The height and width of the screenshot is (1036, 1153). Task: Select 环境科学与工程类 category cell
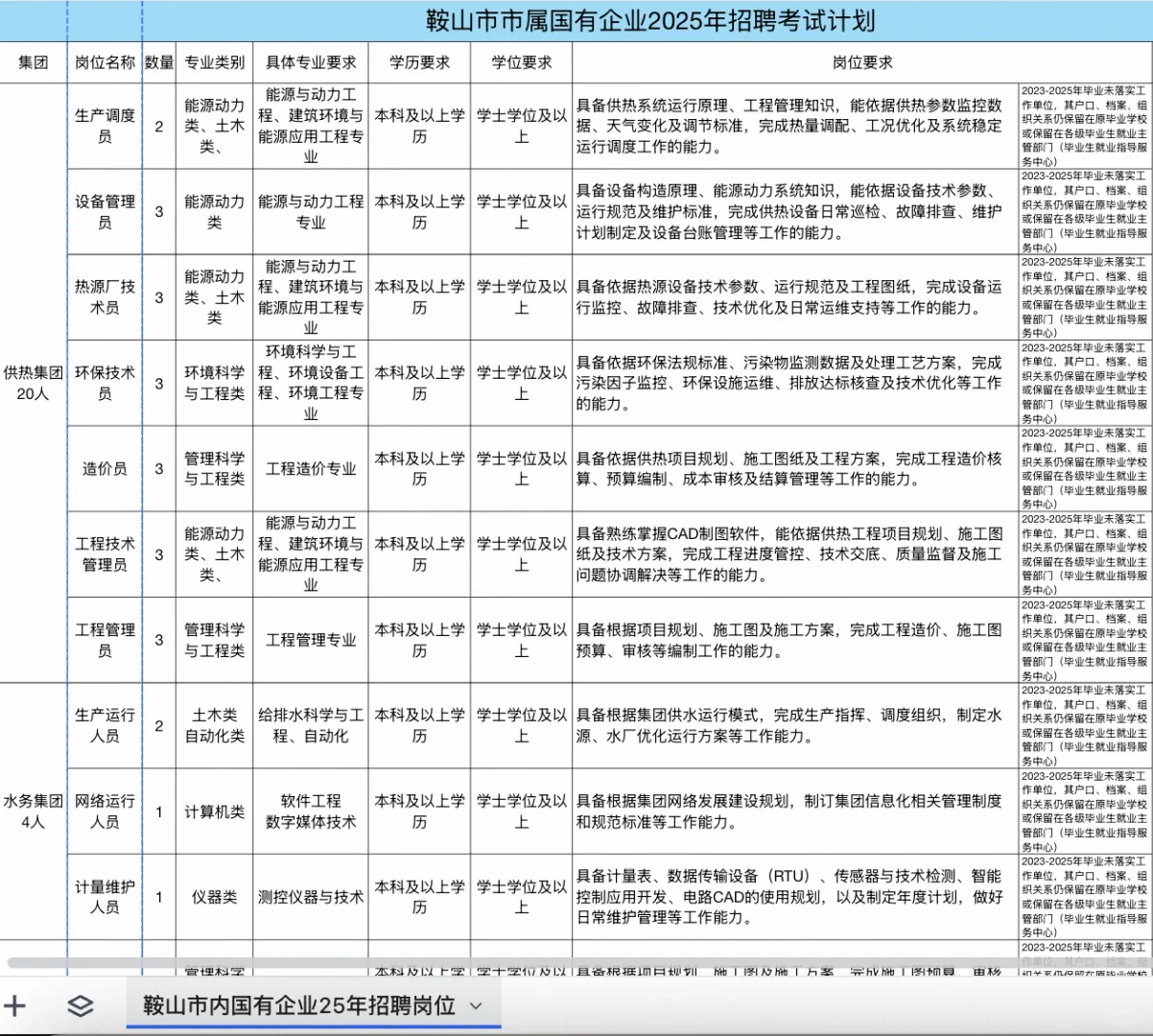point(215,383)
